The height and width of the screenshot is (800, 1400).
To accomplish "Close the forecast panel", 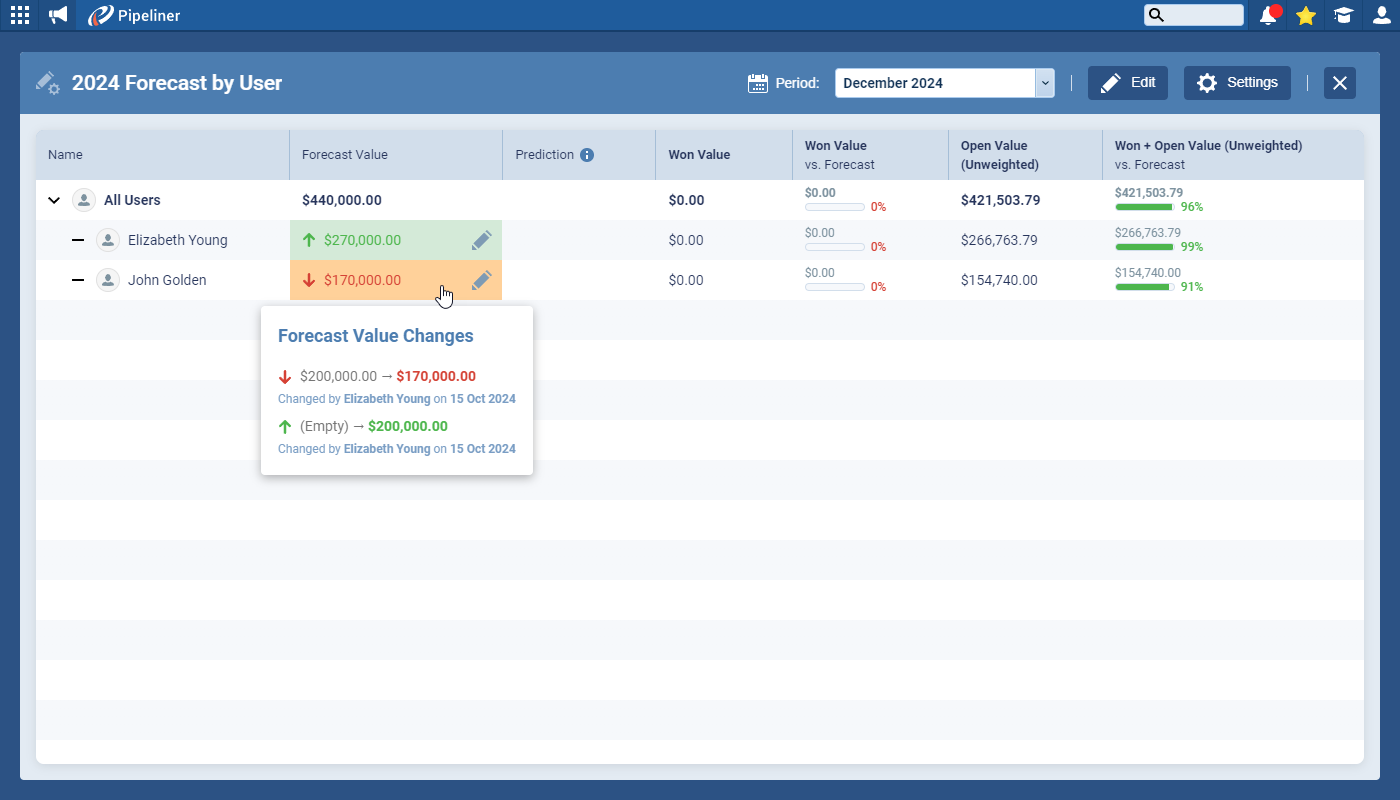I will pyautogui.click(x=1340, y=83).
